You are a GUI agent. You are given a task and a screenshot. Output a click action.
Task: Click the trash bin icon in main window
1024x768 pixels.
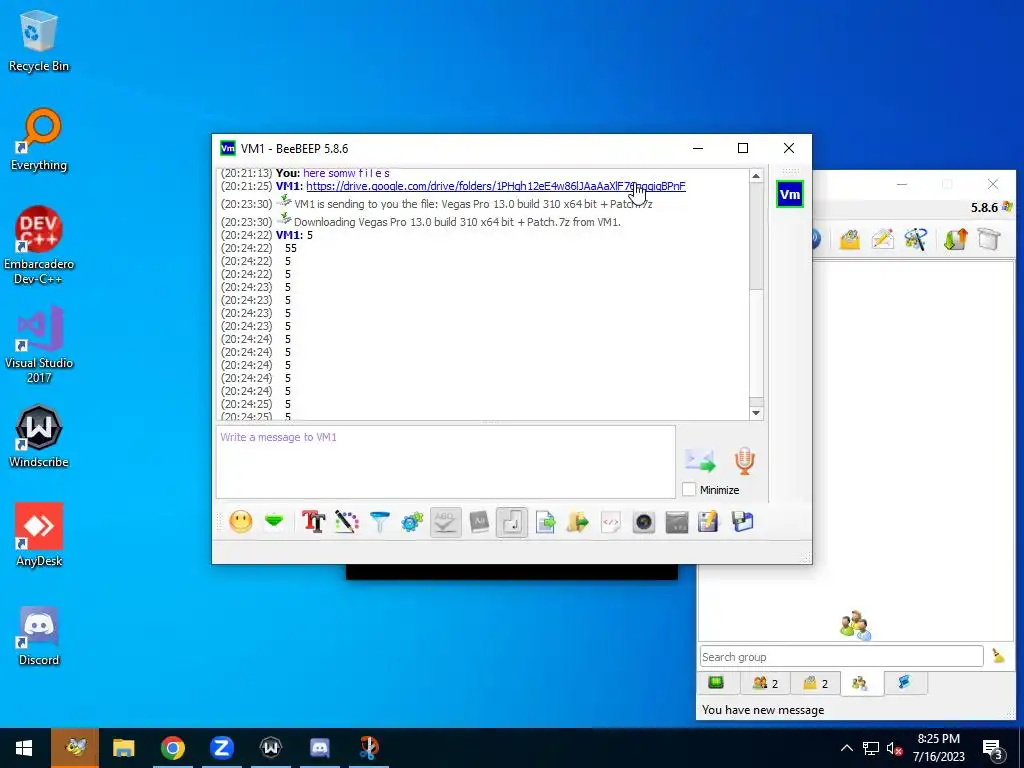989,240
